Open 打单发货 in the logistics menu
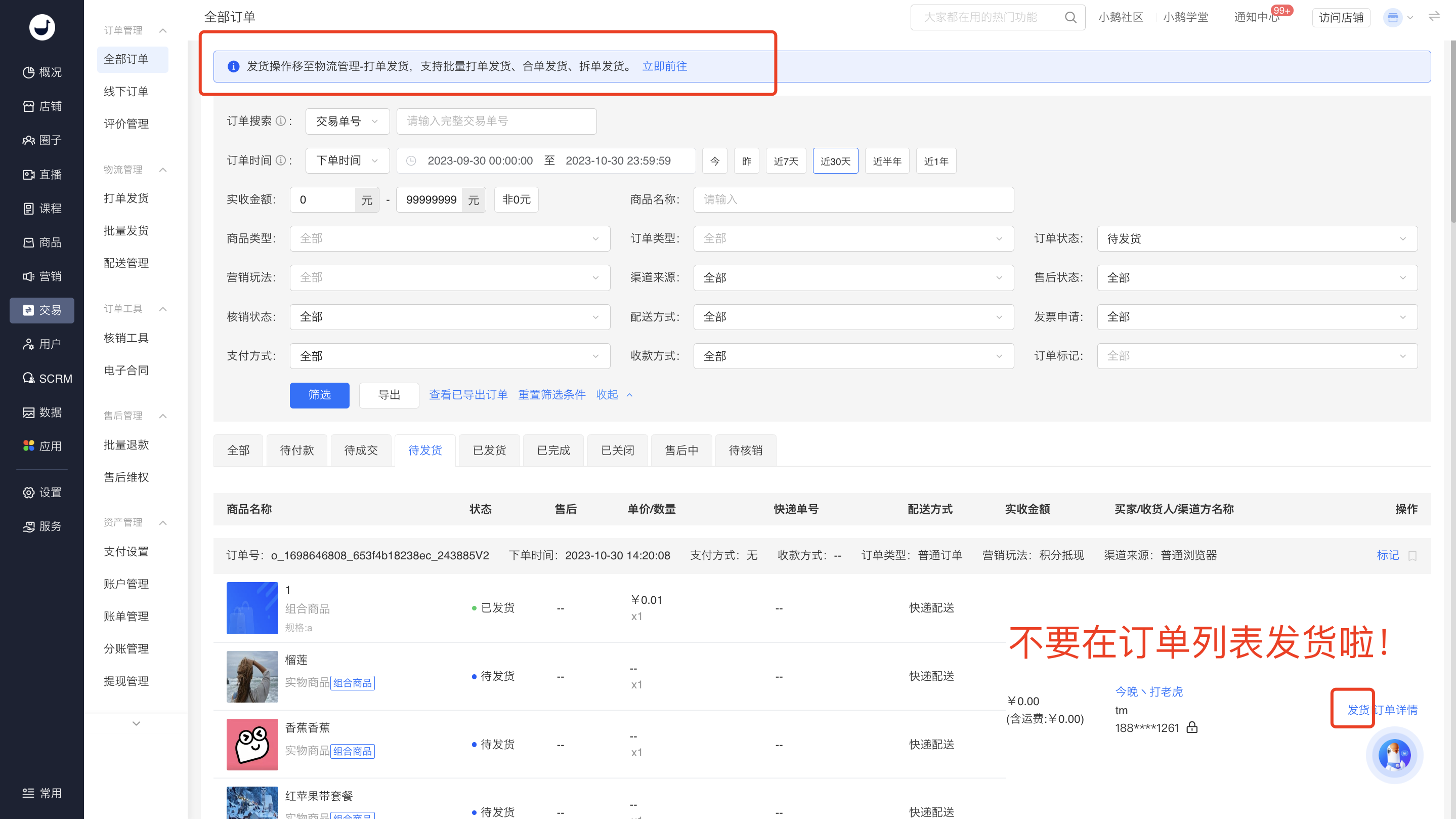1456x819 pixels. [x=126, y=198]
